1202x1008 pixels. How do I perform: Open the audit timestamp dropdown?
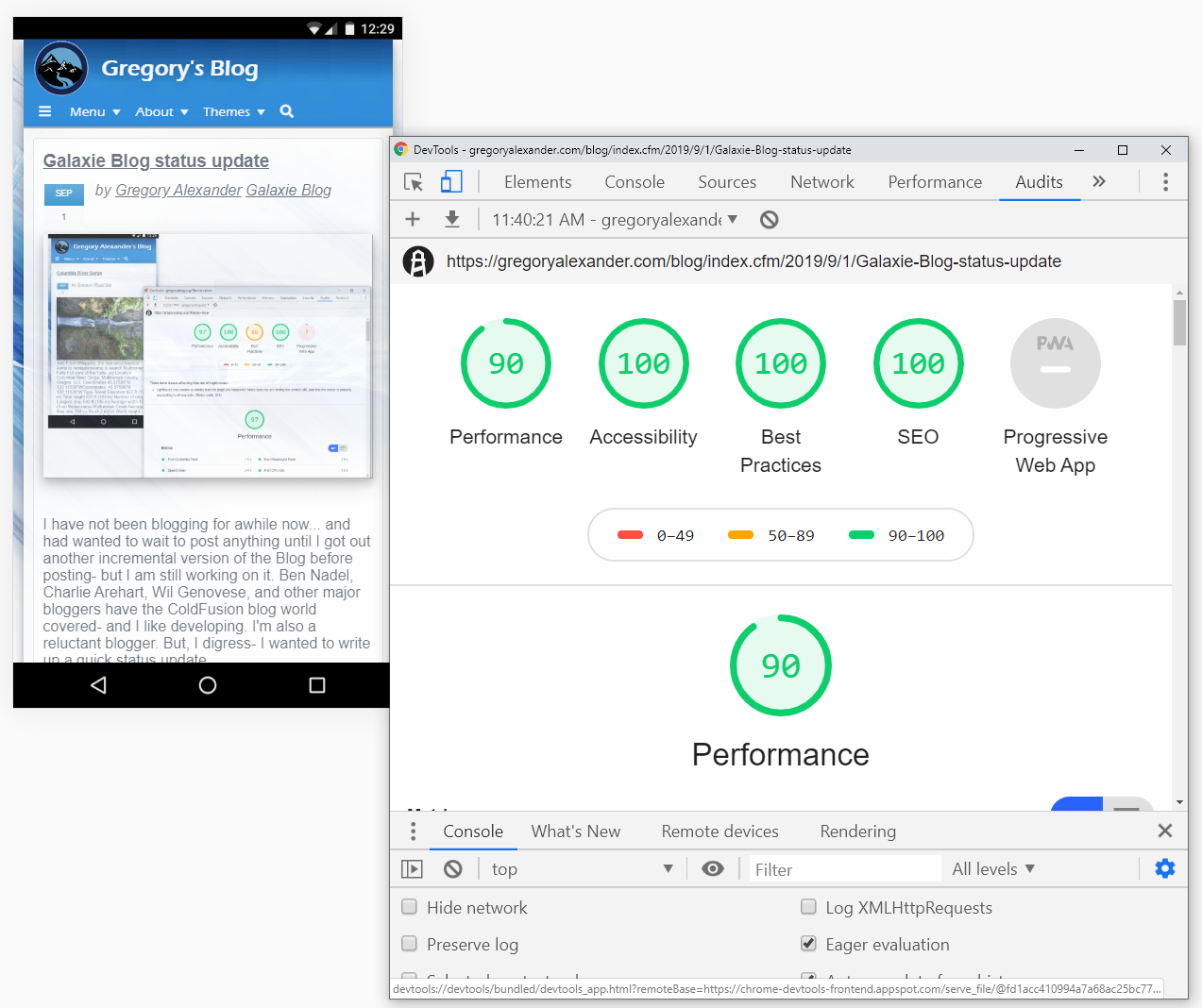pos(615,219)
